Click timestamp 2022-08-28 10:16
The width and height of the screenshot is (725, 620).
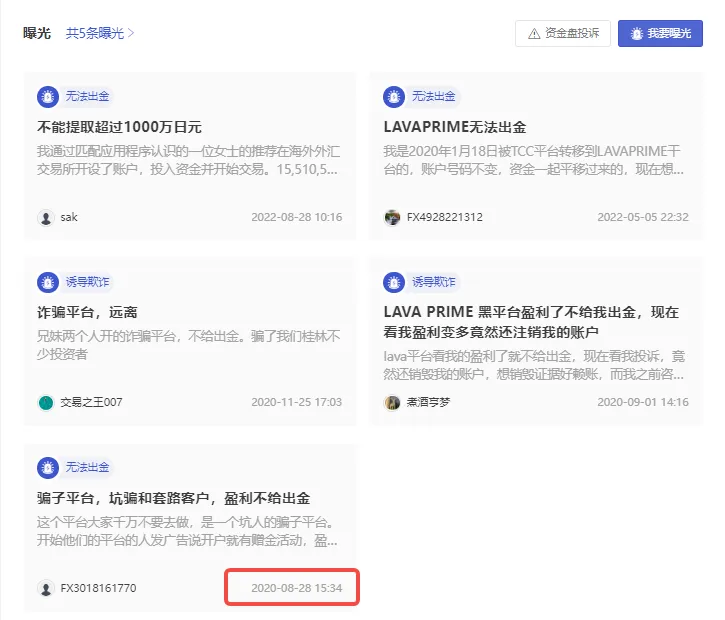click(296, 217)
